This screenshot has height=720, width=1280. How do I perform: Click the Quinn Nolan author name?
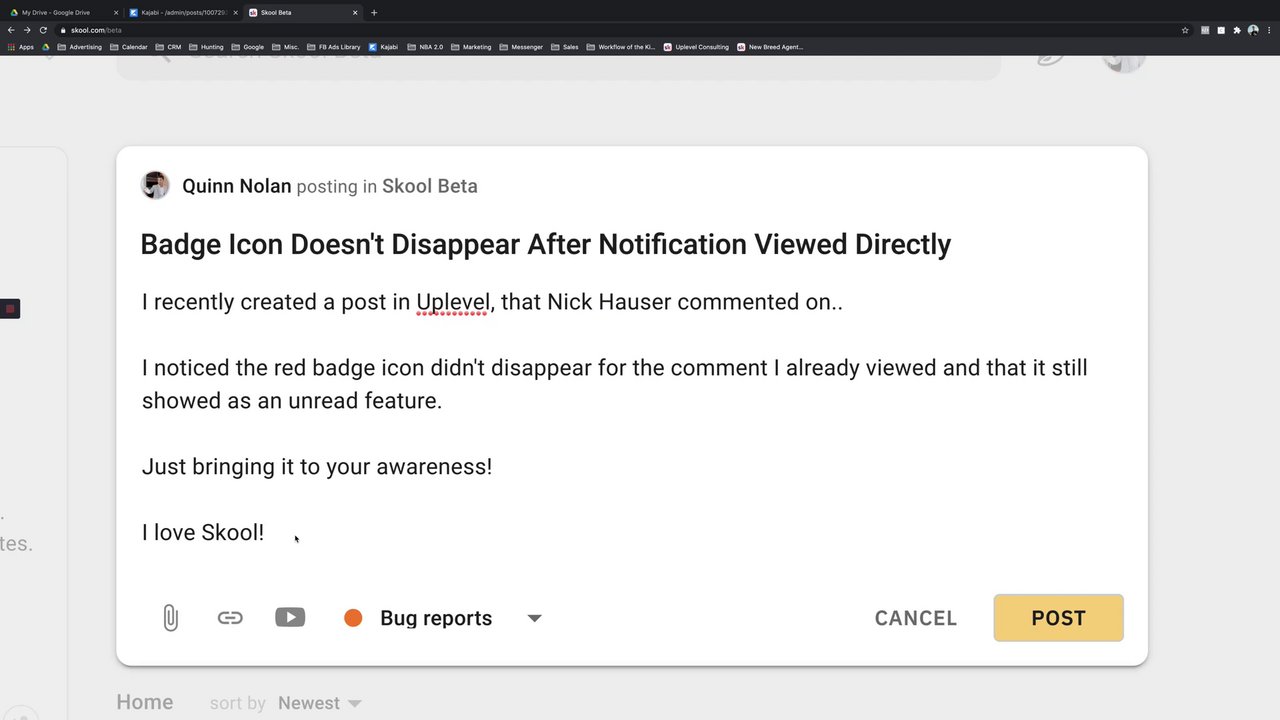pyautogui.click(x=237, y=186)
